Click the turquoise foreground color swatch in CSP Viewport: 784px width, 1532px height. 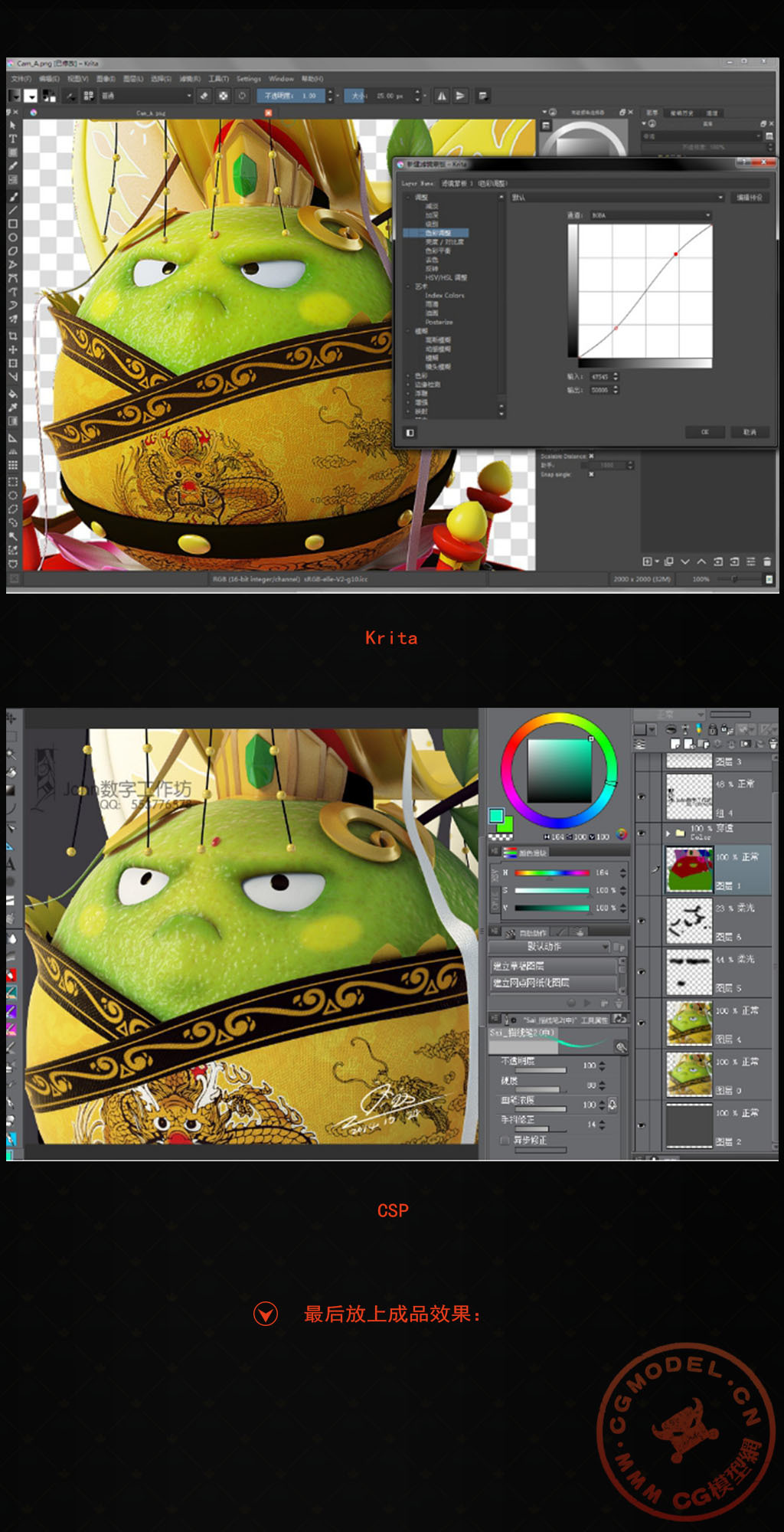pyautogui.click(x=495, y=816)
